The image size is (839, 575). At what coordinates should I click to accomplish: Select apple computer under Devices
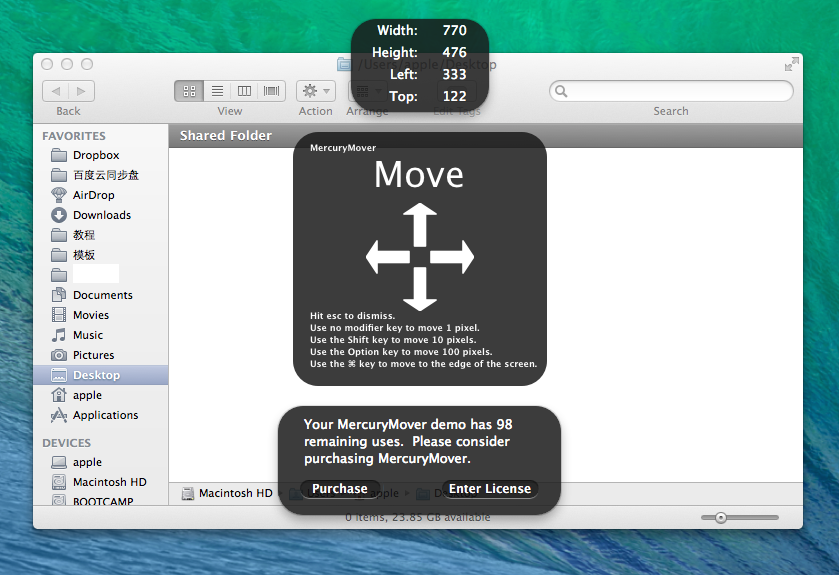(101, 462)
